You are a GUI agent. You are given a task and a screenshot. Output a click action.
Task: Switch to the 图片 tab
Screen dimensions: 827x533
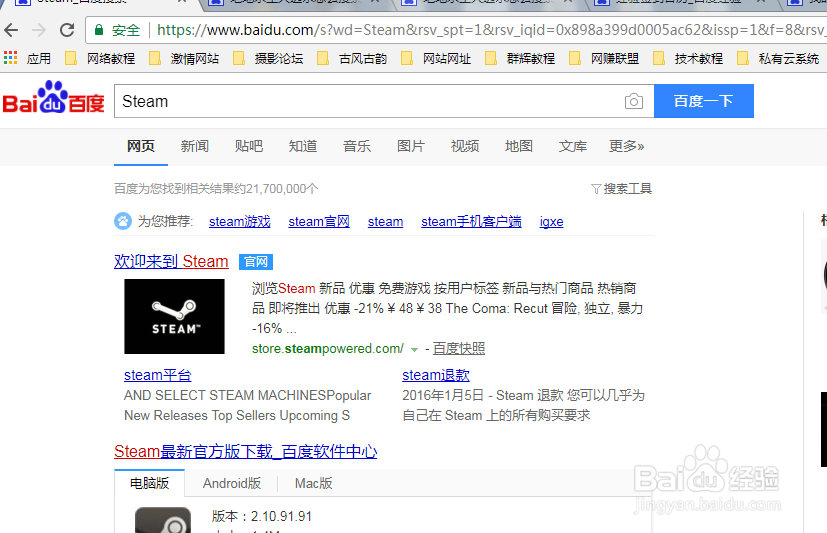coord(411,146)
